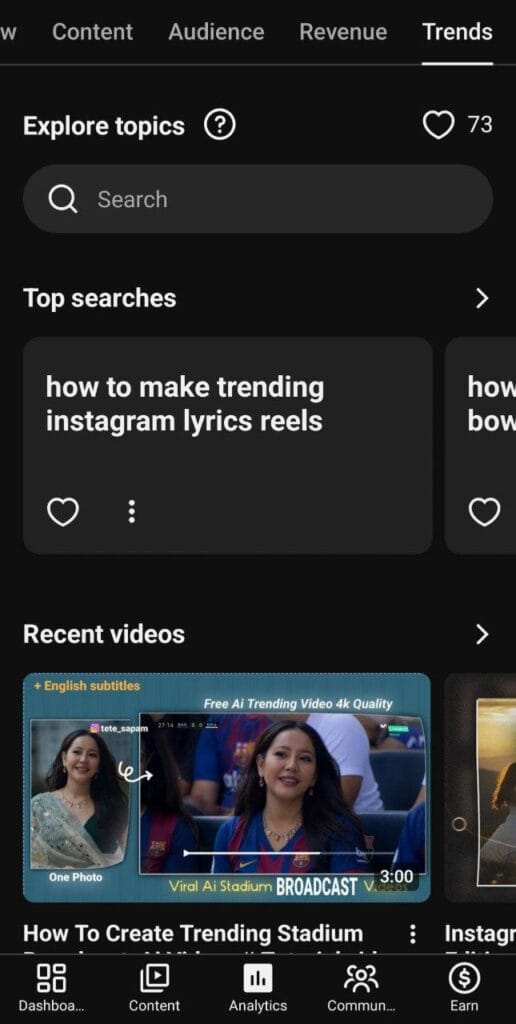
Task: Open saved topics heart showing 73
Action: click(x=457, y=124)
